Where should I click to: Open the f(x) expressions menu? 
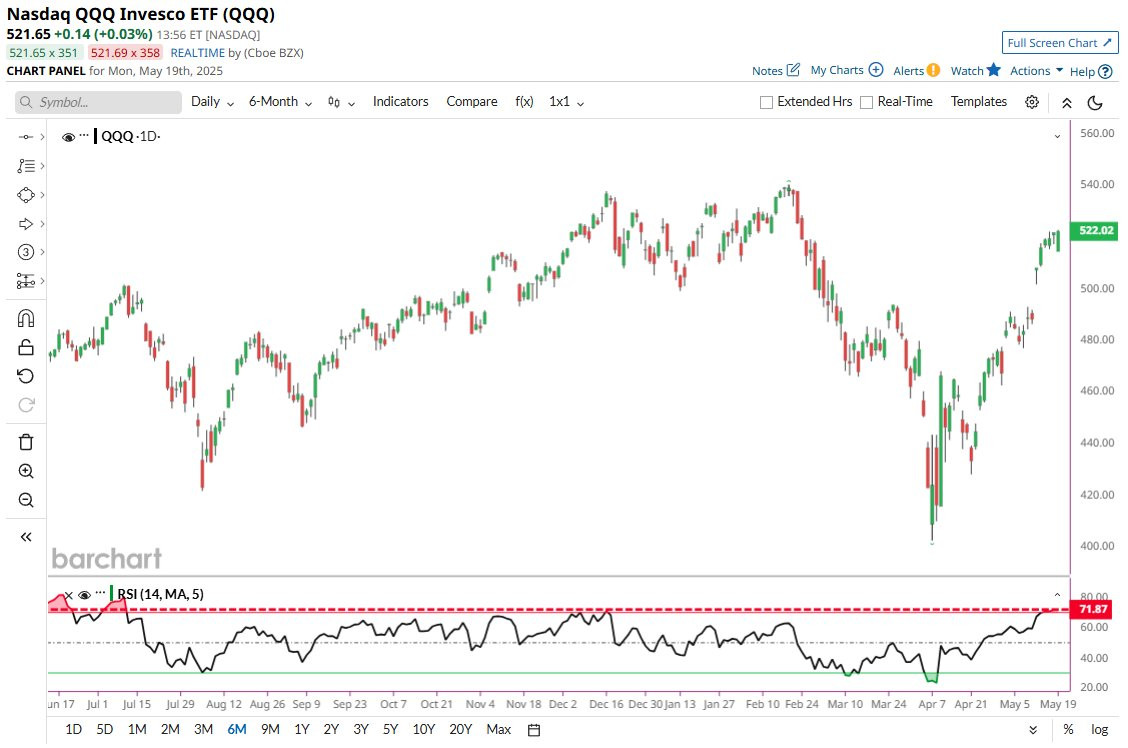[x=524, y=102]
